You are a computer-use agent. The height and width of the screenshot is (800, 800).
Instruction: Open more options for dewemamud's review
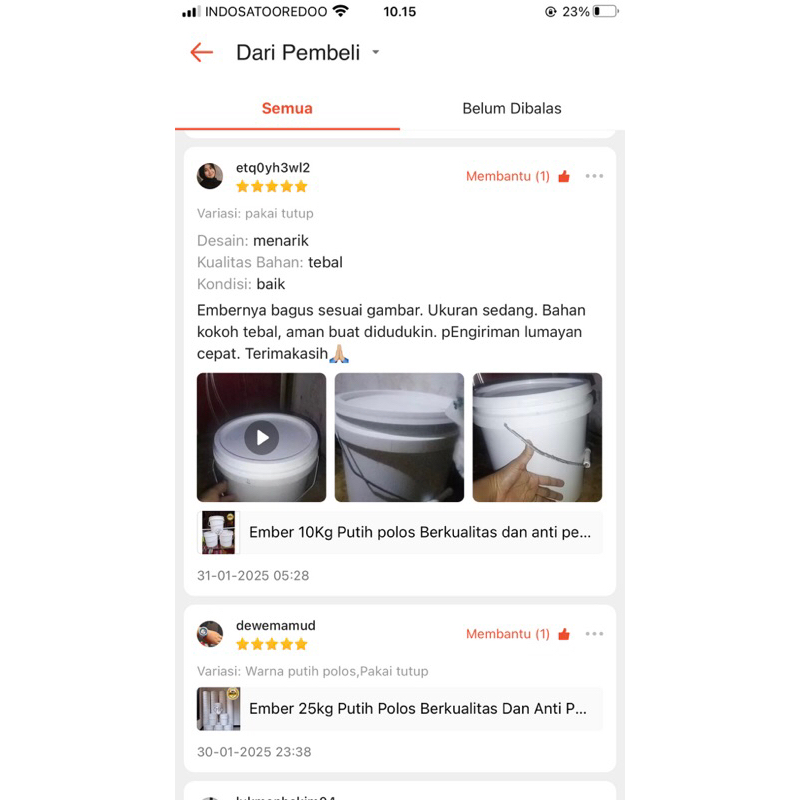[594, 634]
